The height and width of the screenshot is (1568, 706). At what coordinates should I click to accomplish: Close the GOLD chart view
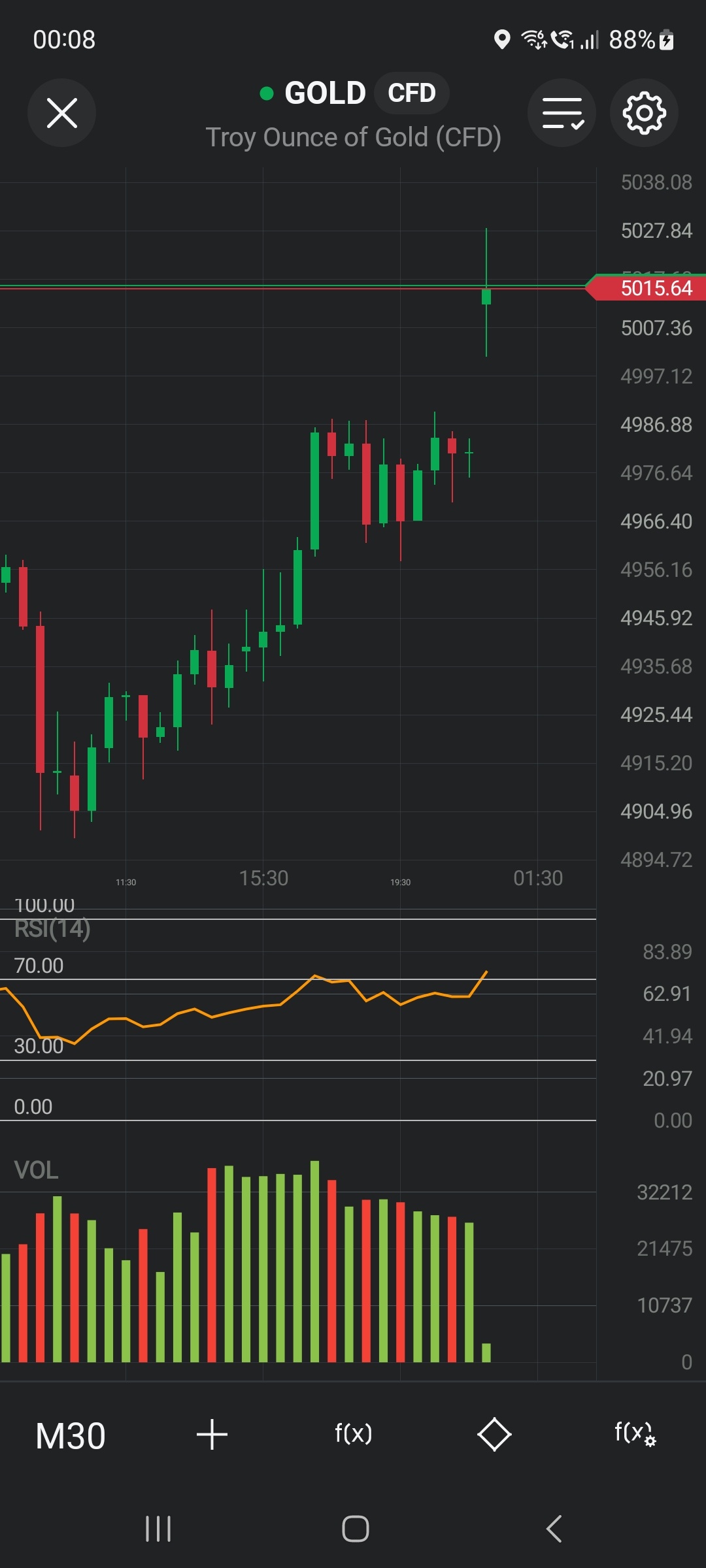[61, 113]
